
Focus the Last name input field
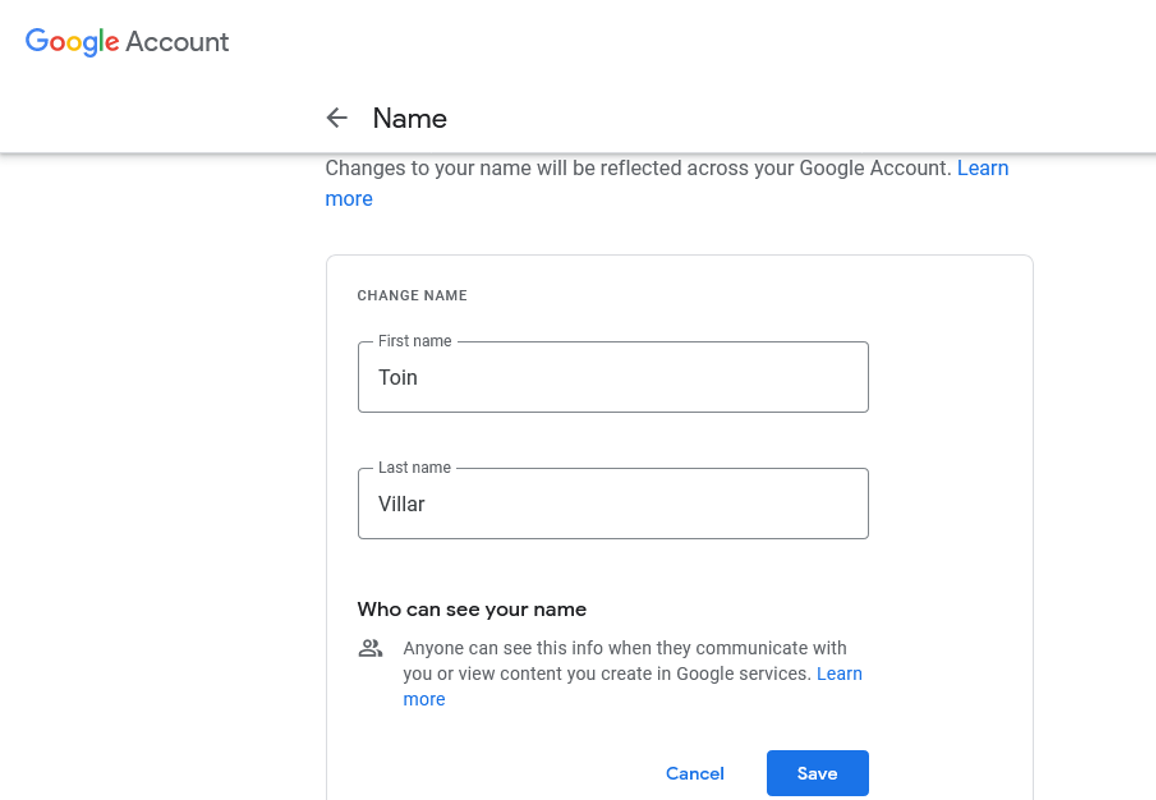pyautogui.click(x=613, y=503)
